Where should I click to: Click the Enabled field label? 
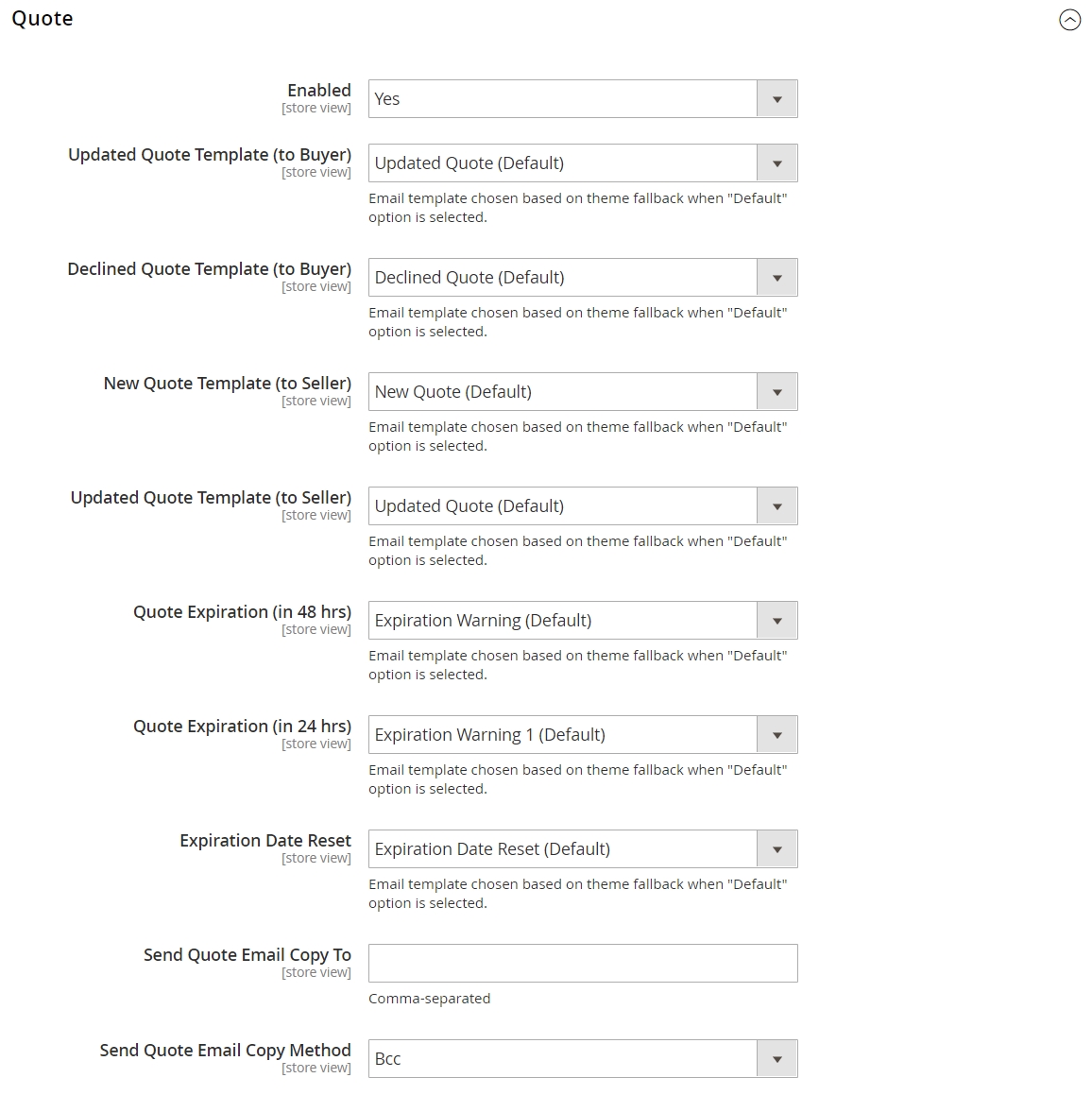pos(318,91)
